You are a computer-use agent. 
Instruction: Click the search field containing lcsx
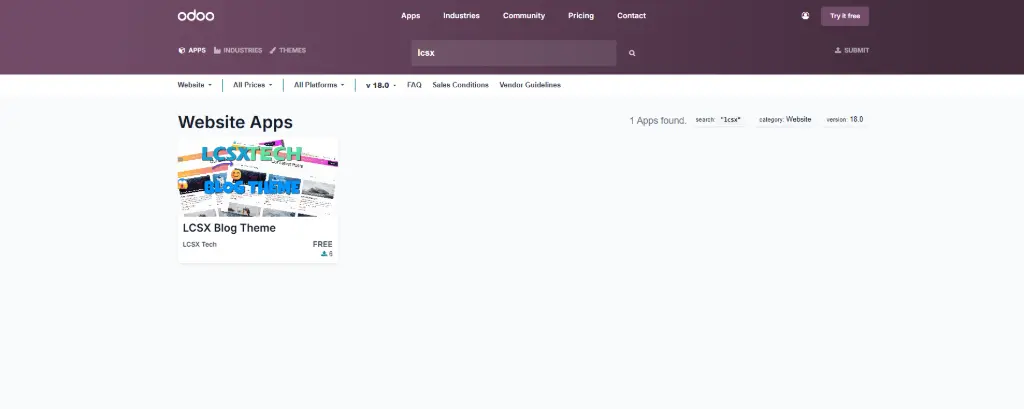coord(514,53)
